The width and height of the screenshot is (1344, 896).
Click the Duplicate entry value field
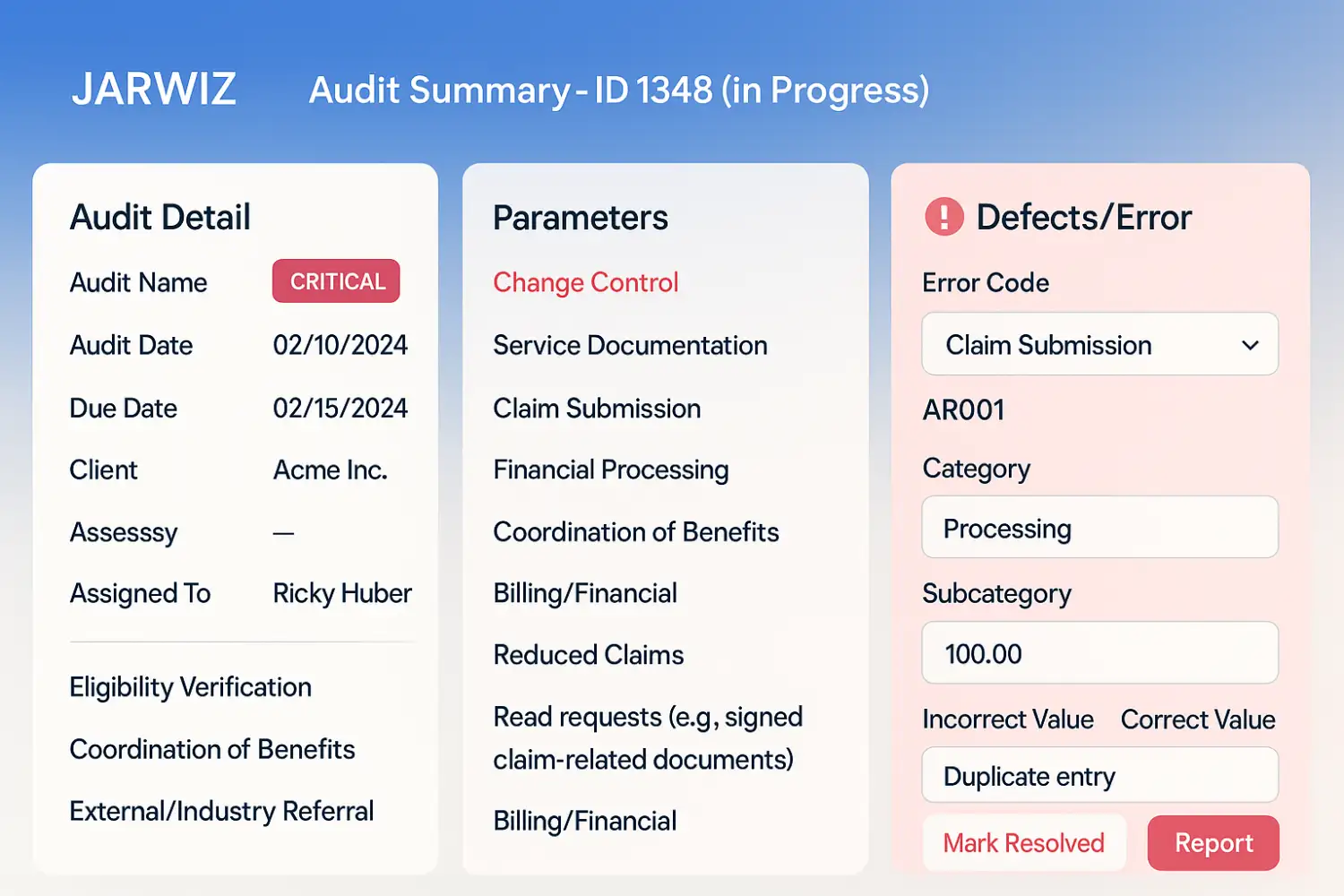1100,775
